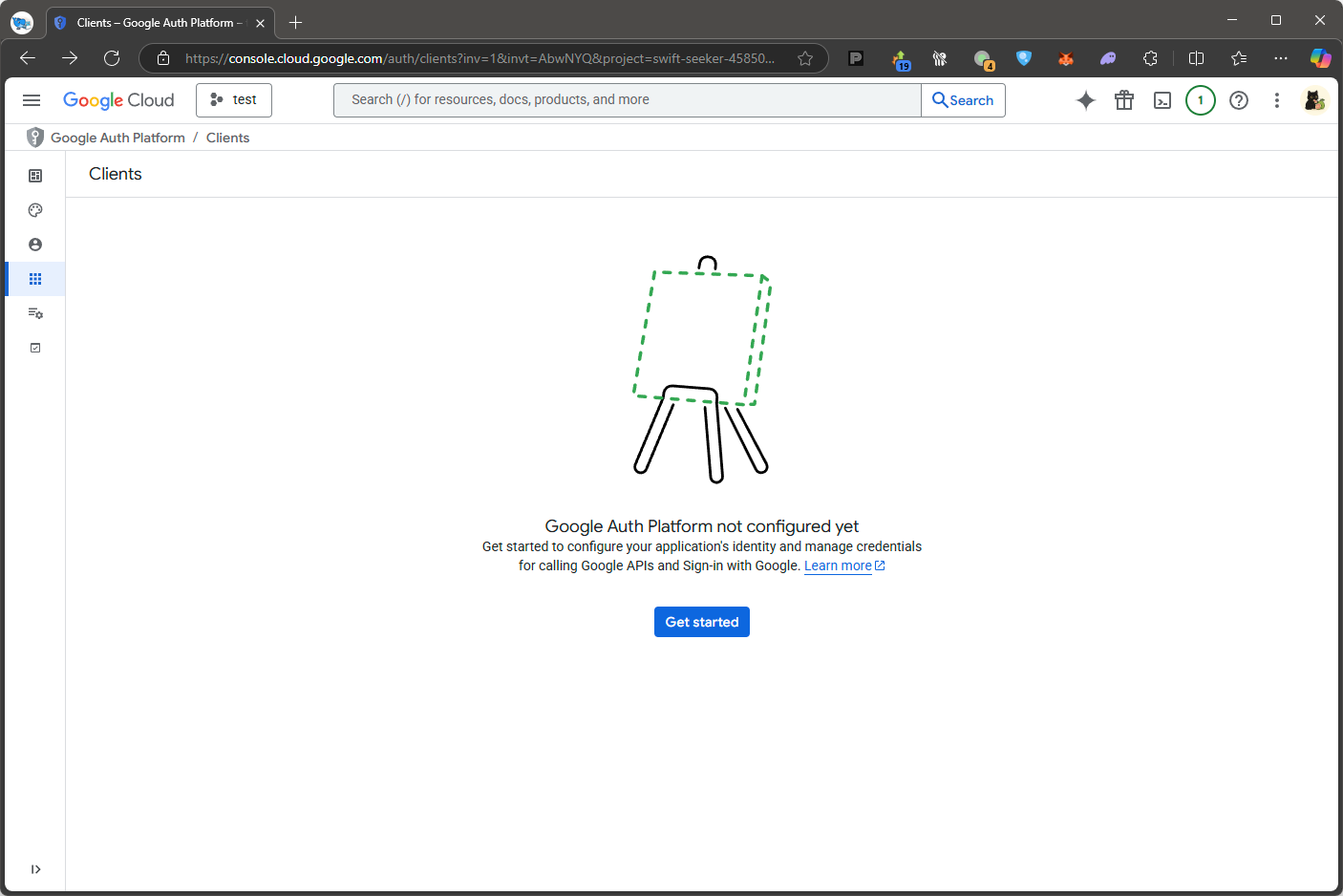The width and height of the screenshot is (1343, 896).
Task: Click the 'Google Auth Platform not configured yet' heading
Action: (702, 526)
